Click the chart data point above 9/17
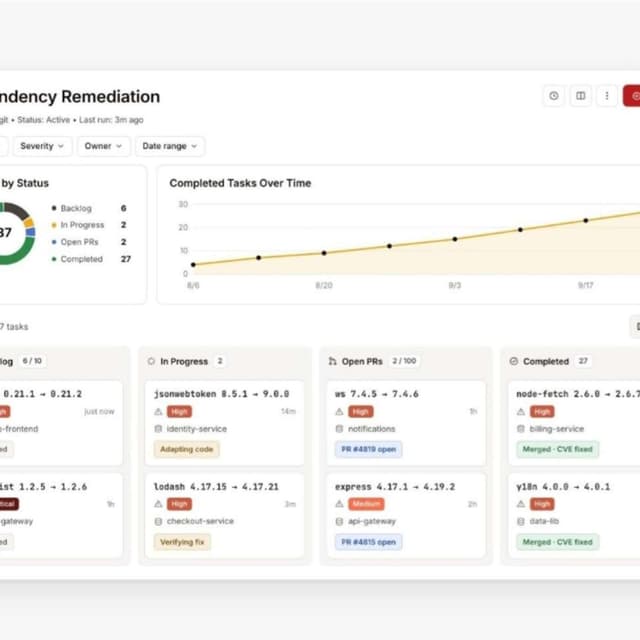 coord(586,220)
